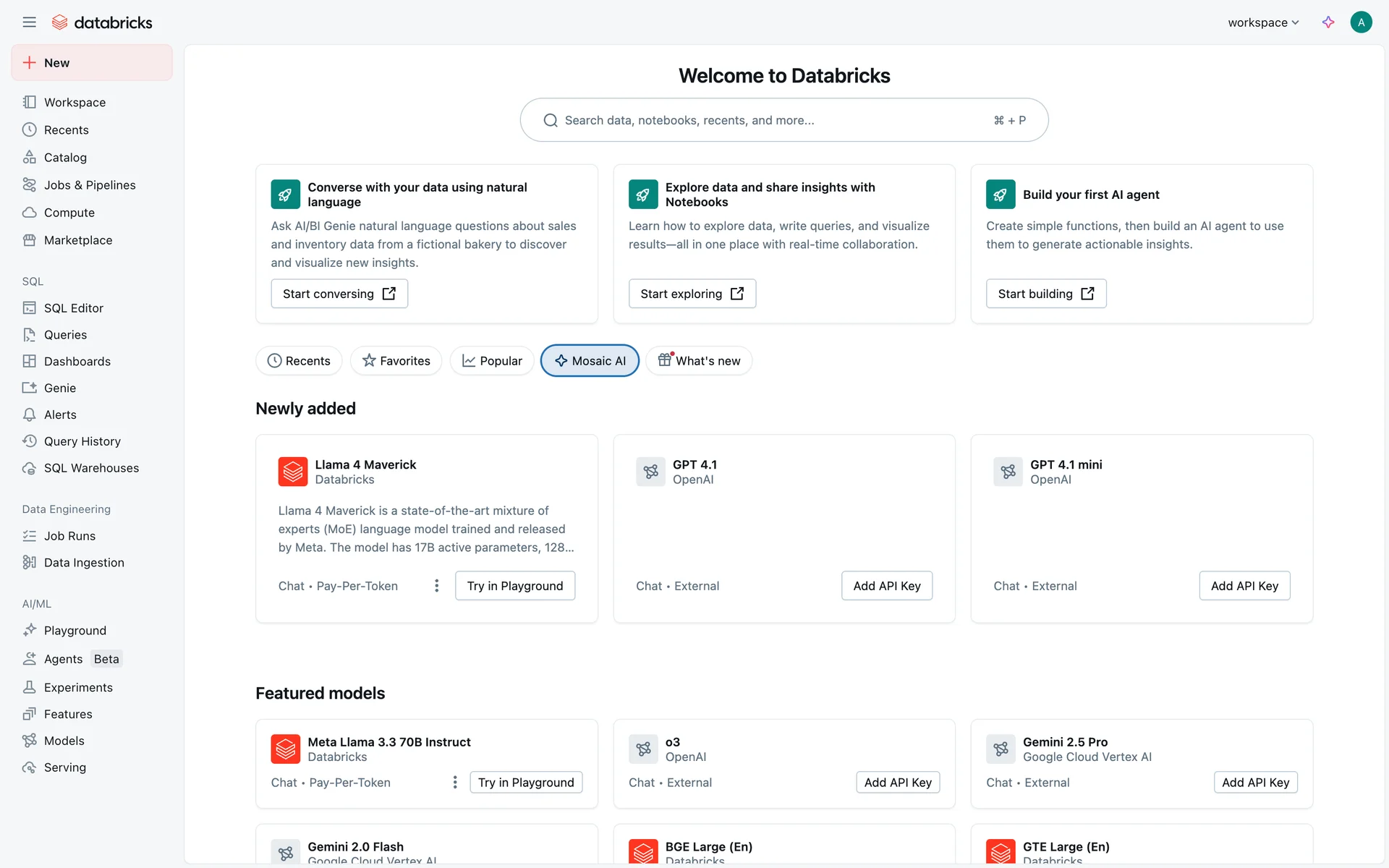1389x868 pixels.
Task: Expand the workspace switcher dropdown
Action: (x=1263, y=22)
